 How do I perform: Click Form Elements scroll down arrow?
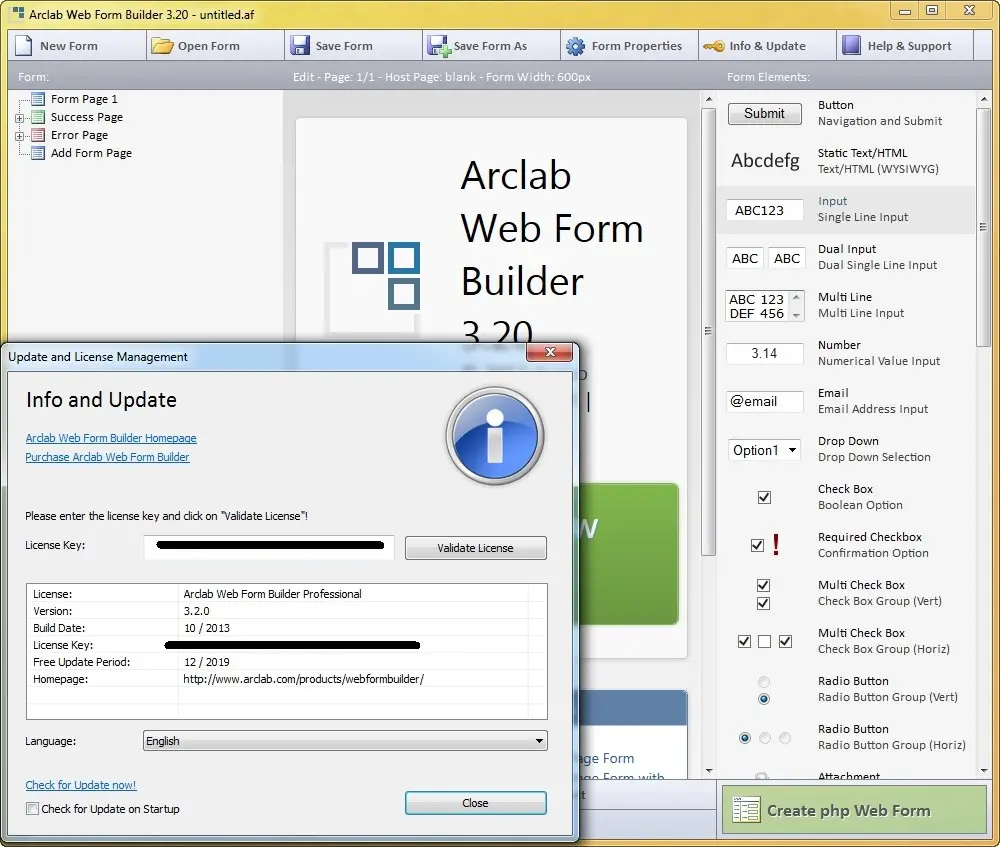[983, 770]
